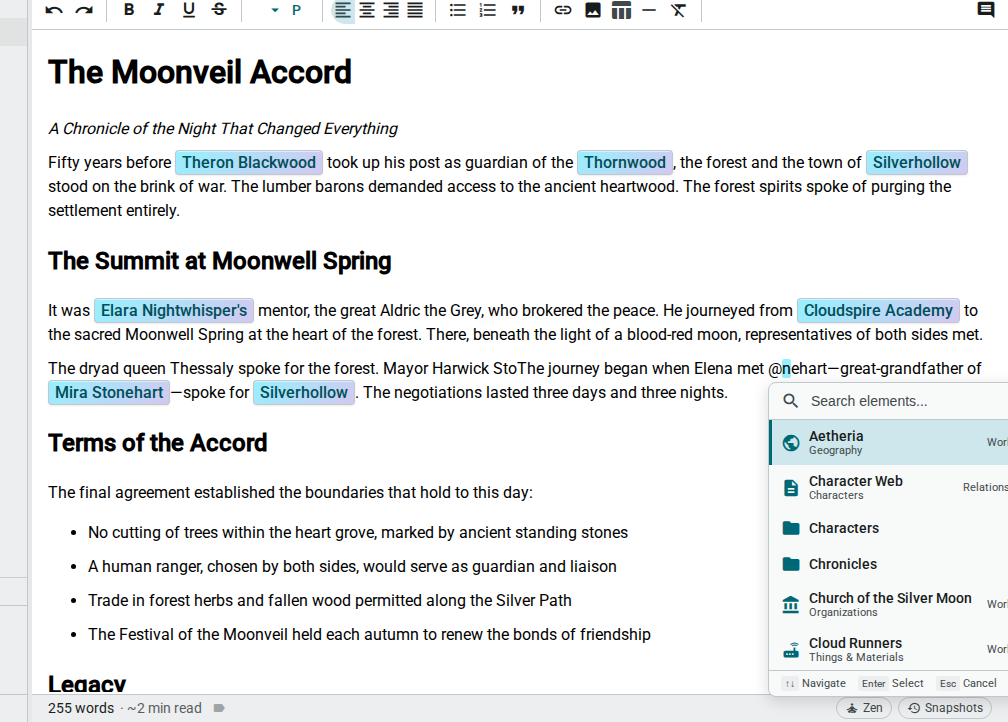This screenshot has height=722, width=1008.
Task: Pick the Characters folder entry
Action: pos(889,528)
